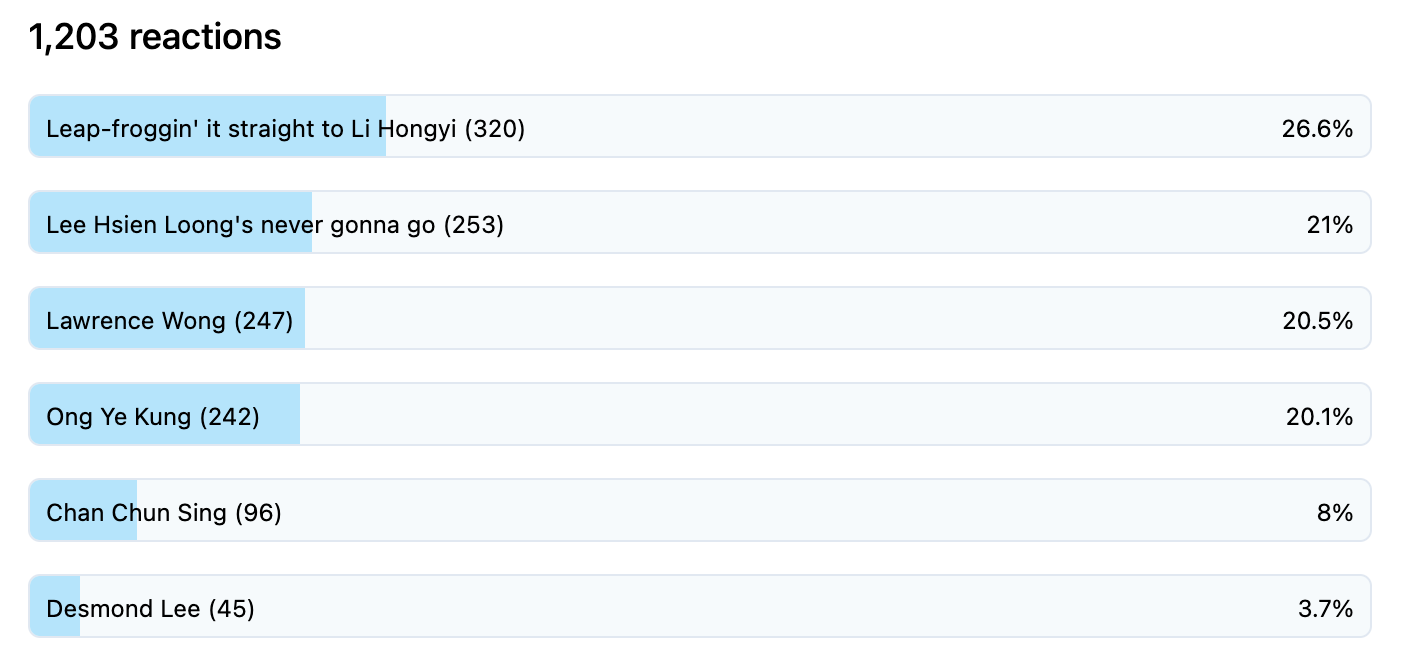Viewport: 1406px width, 664px height.
Task: Pick the Lawrence Wong (247) poll option
Action: tap(700, 318)
